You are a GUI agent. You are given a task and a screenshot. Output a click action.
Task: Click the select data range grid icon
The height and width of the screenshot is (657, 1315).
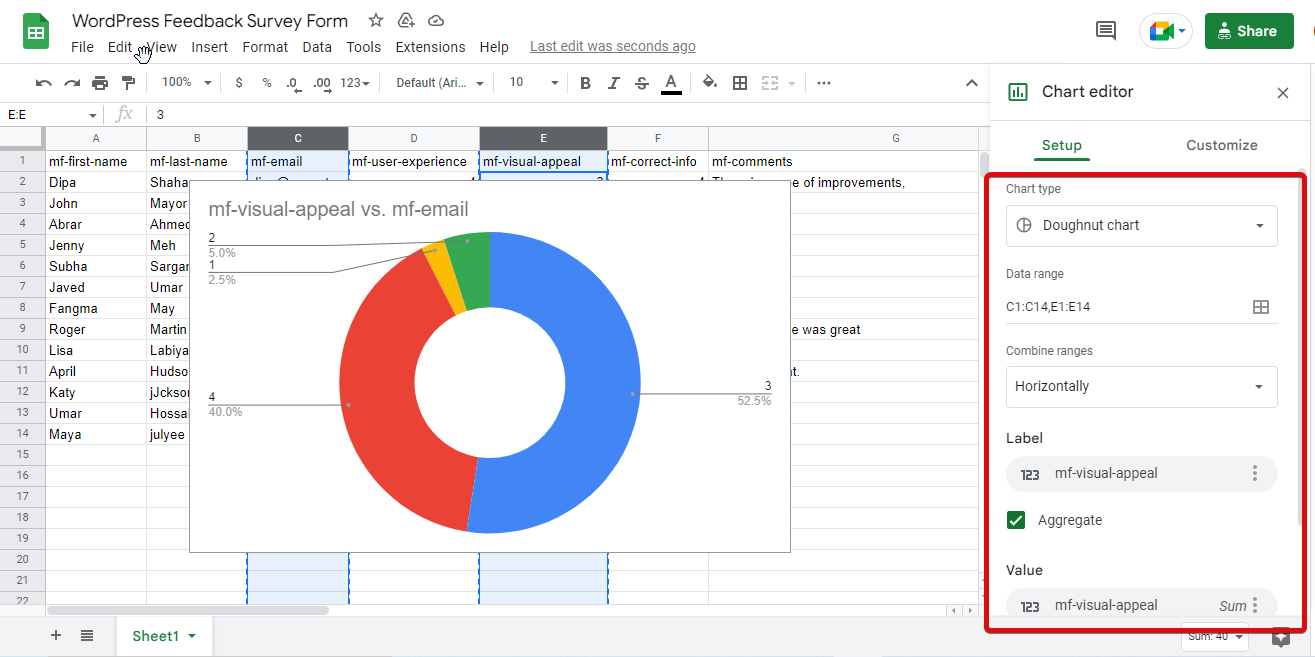point(1261,307)
